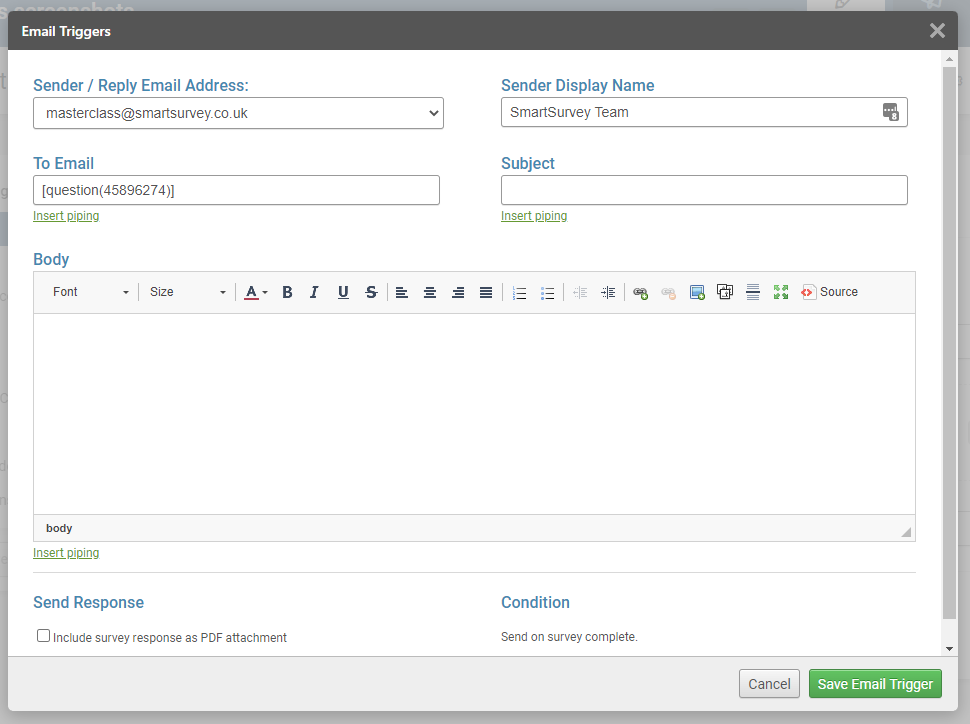
Task: Open the text color picker
Action: (x=256, y=292)
